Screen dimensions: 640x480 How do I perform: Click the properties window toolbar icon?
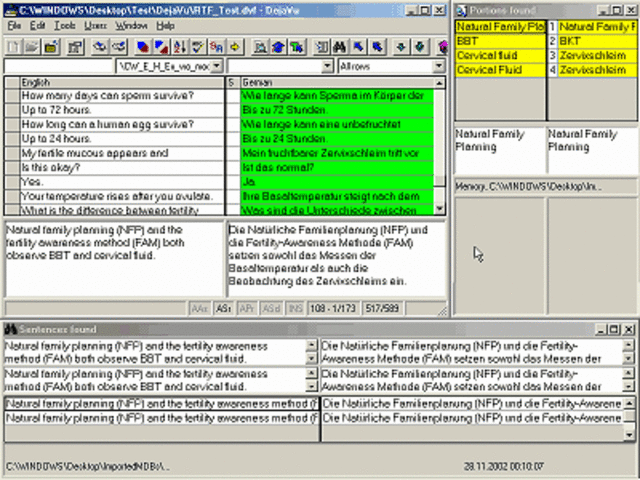point(75,47)
